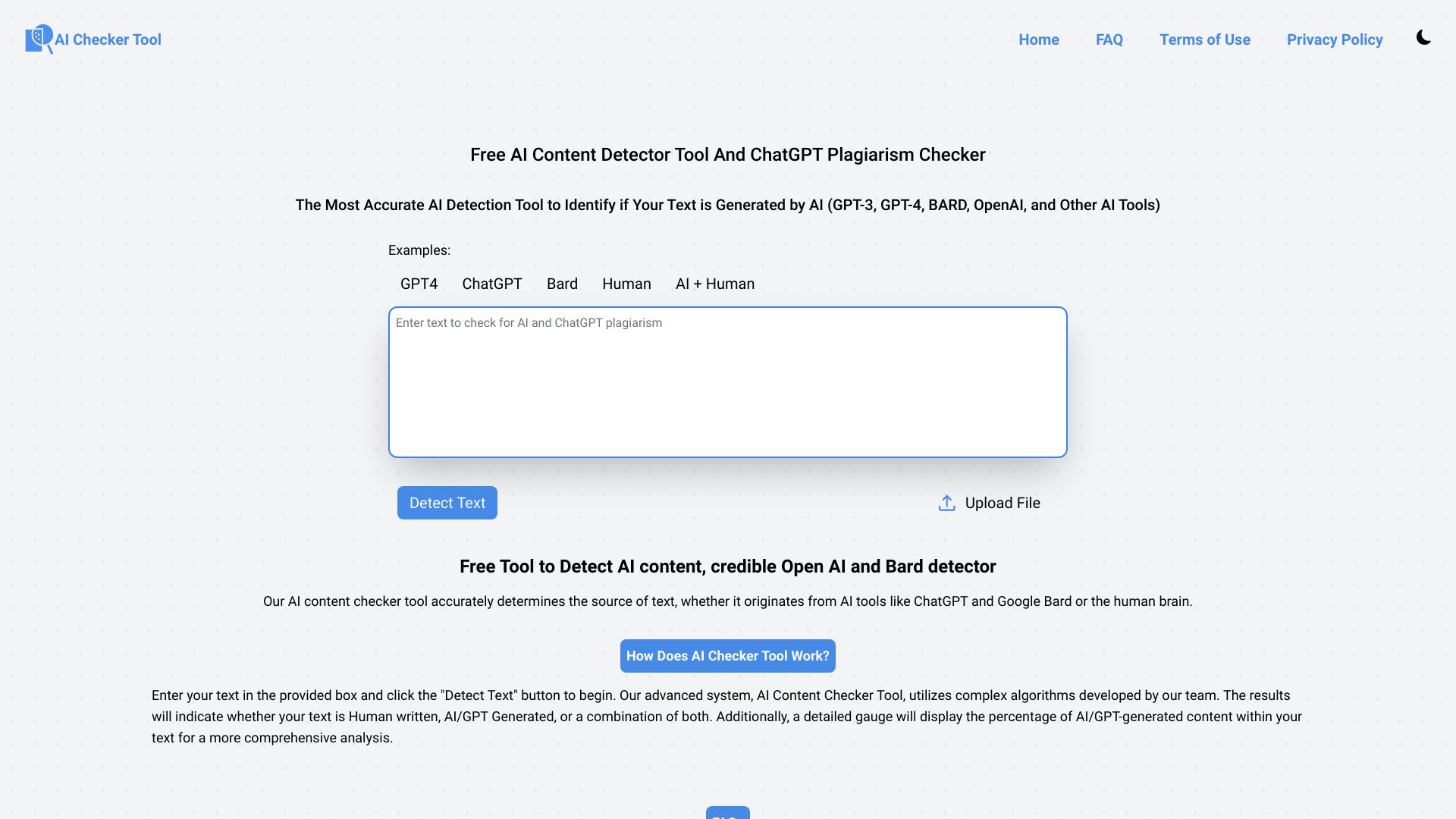Click the dark mode toggle icon

[x=1423, y=38]
